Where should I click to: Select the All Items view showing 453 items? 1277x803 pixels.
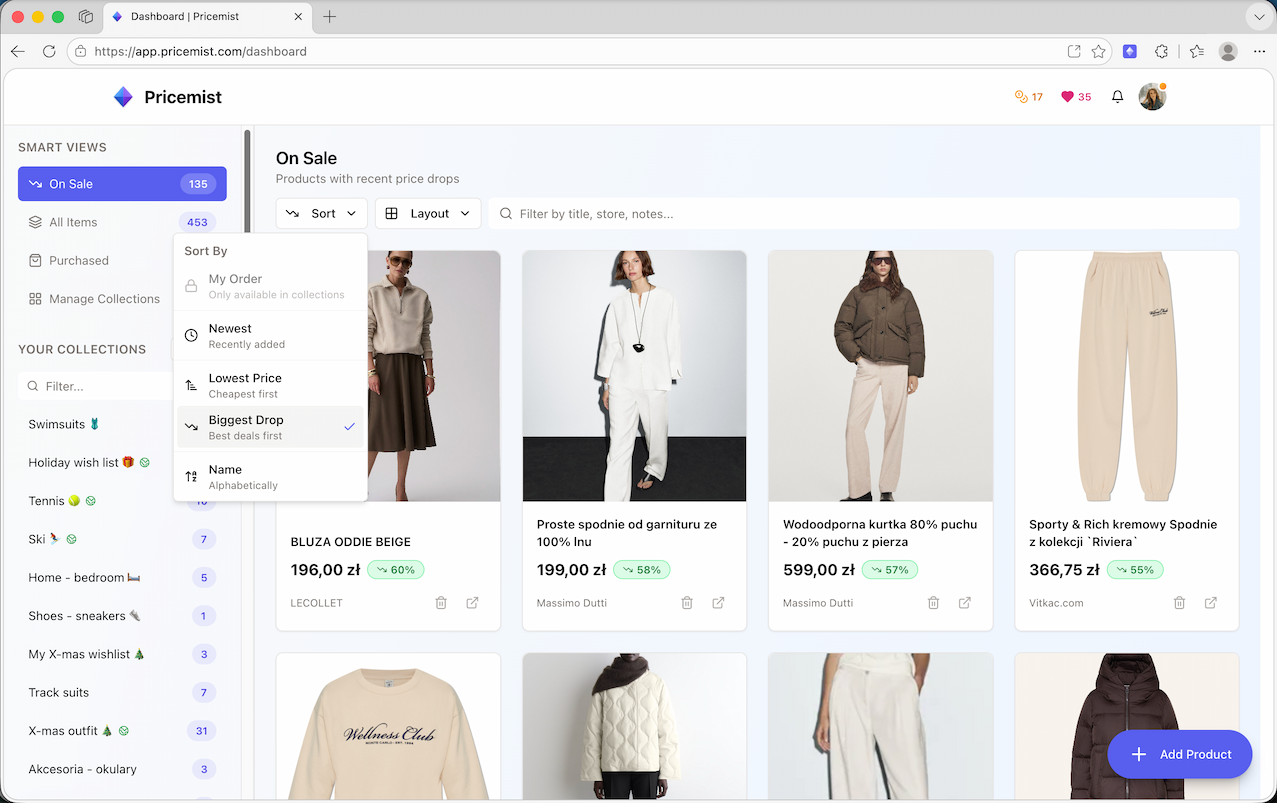click(x=73, y=222)
